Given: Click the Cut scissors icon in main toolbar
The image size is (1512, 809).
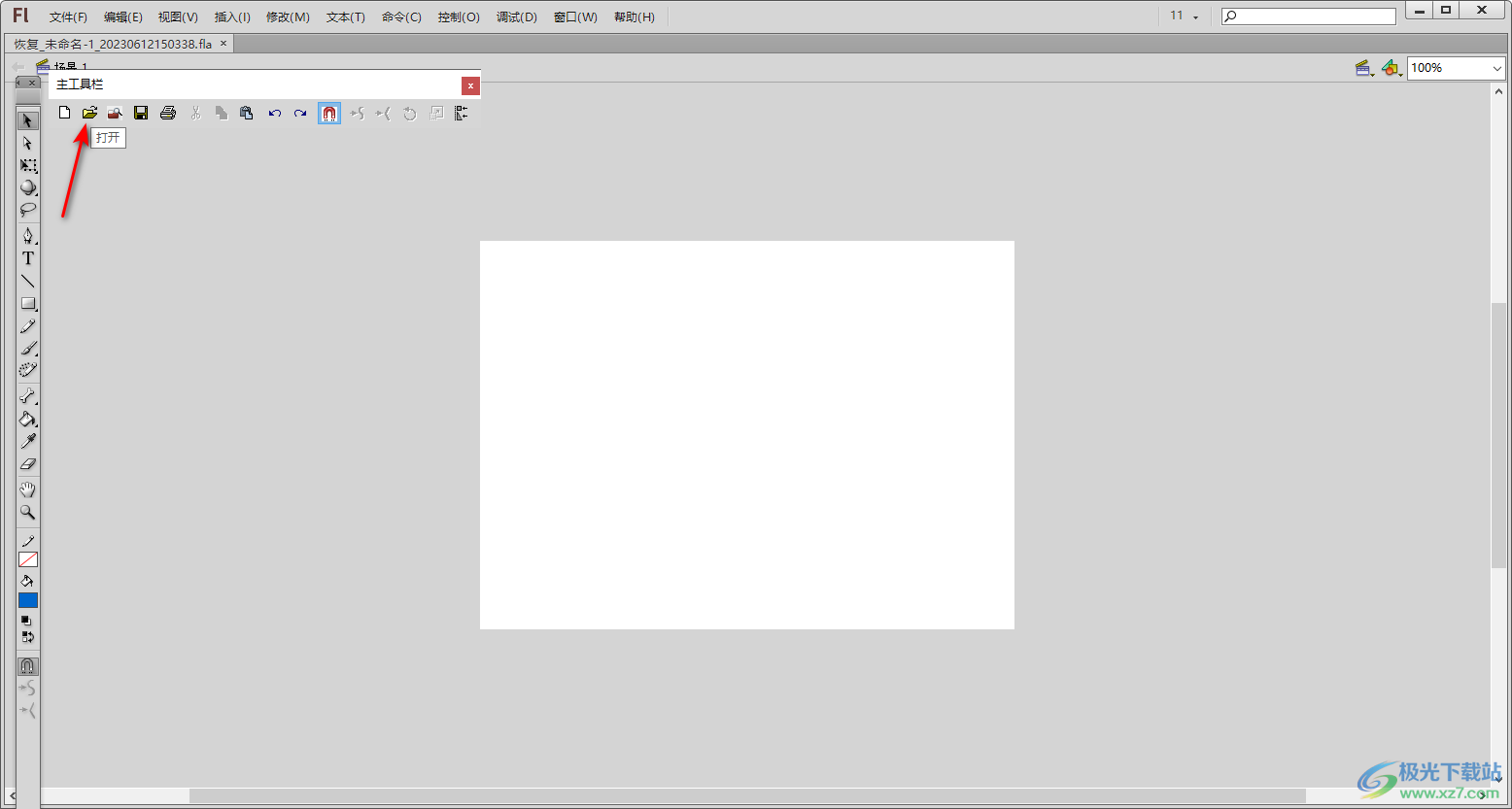Looking at the screenshot, I should tap(195, 114).
